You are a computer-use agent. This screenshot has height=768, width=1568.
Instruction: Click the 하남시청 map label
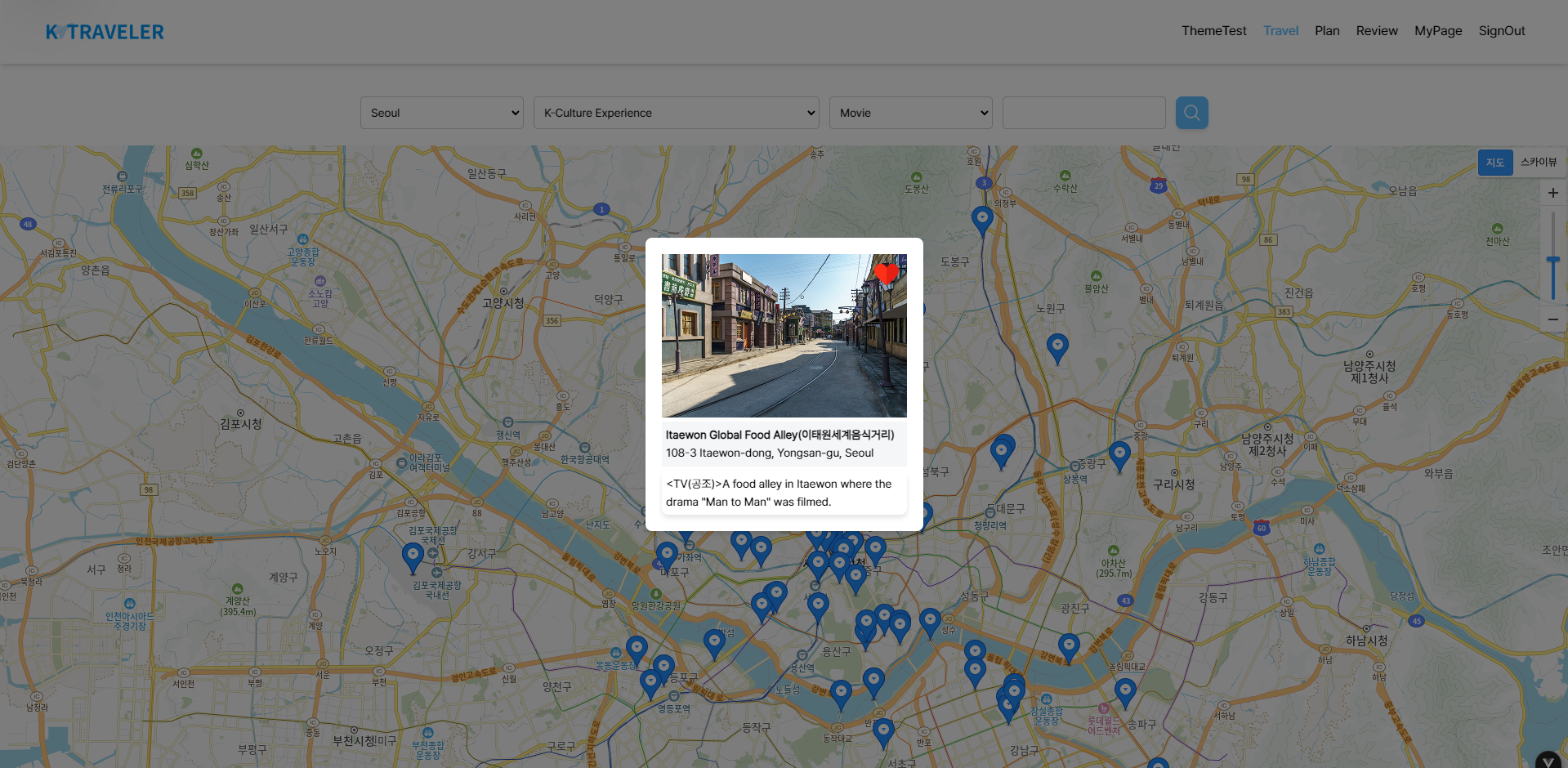[x=1367, y=641]
